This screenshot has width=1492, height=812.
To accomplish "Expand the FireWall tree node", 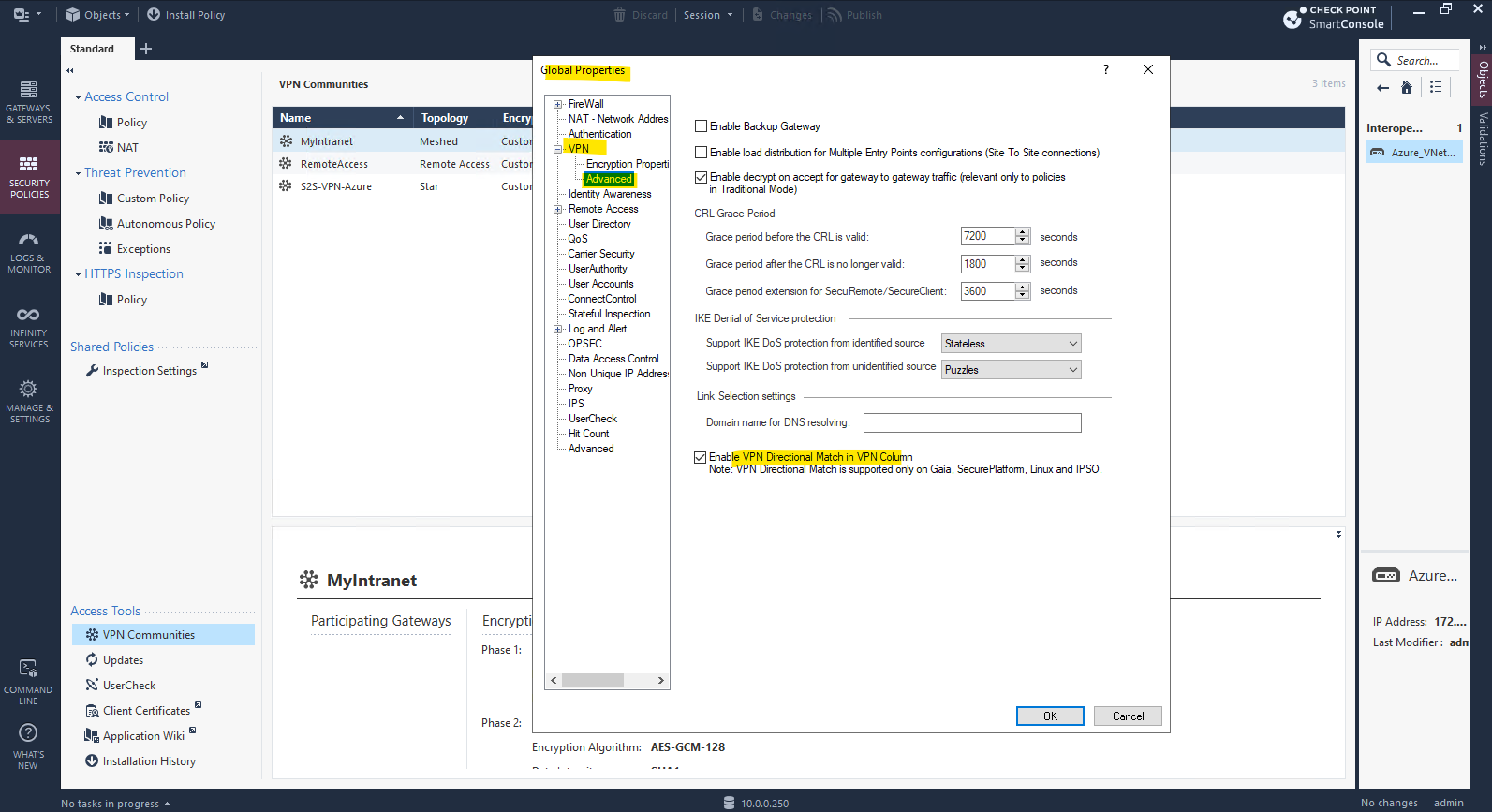I will 558,104.
